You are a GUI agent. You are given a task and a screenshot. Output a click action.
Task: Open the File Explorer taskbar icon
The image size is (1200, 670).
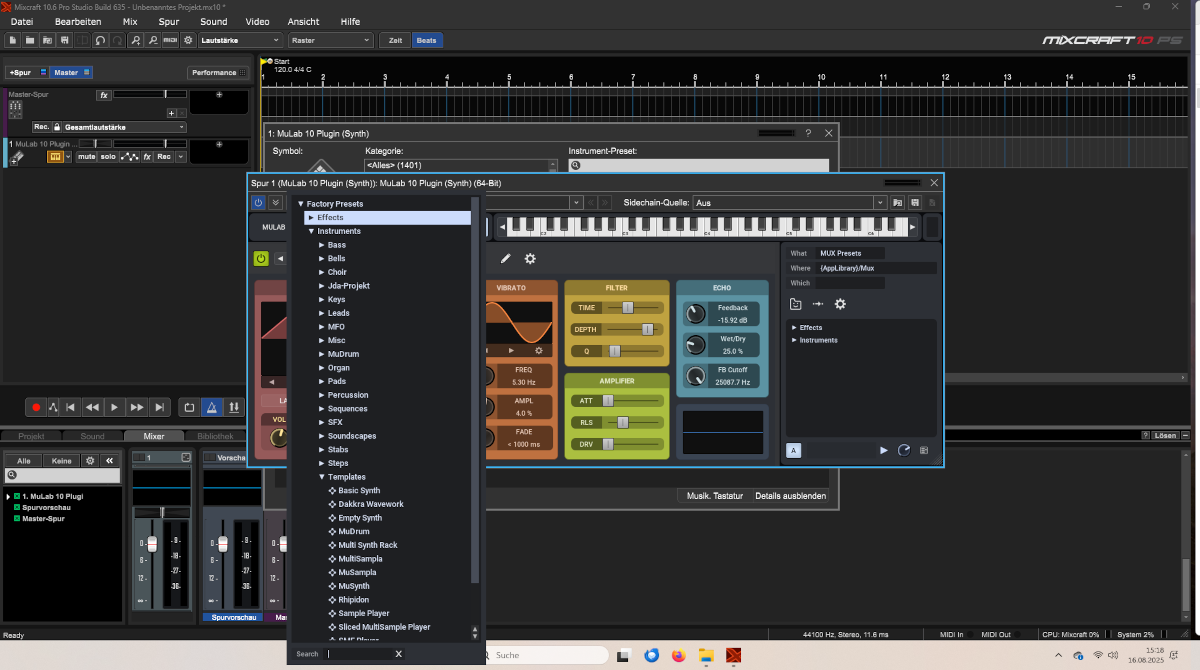pos(707,655)
